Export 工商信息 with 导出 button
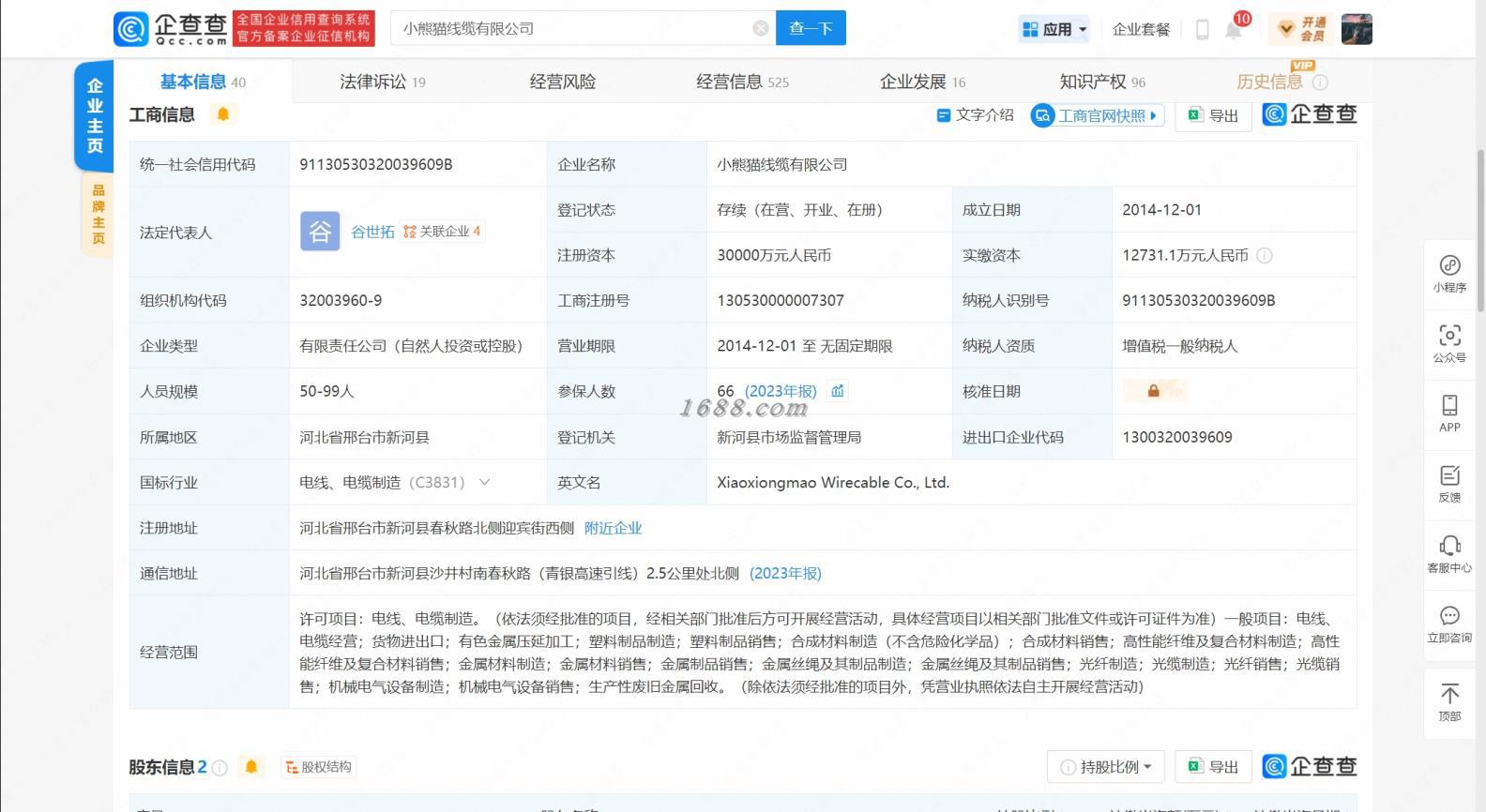 (1213, 115)
